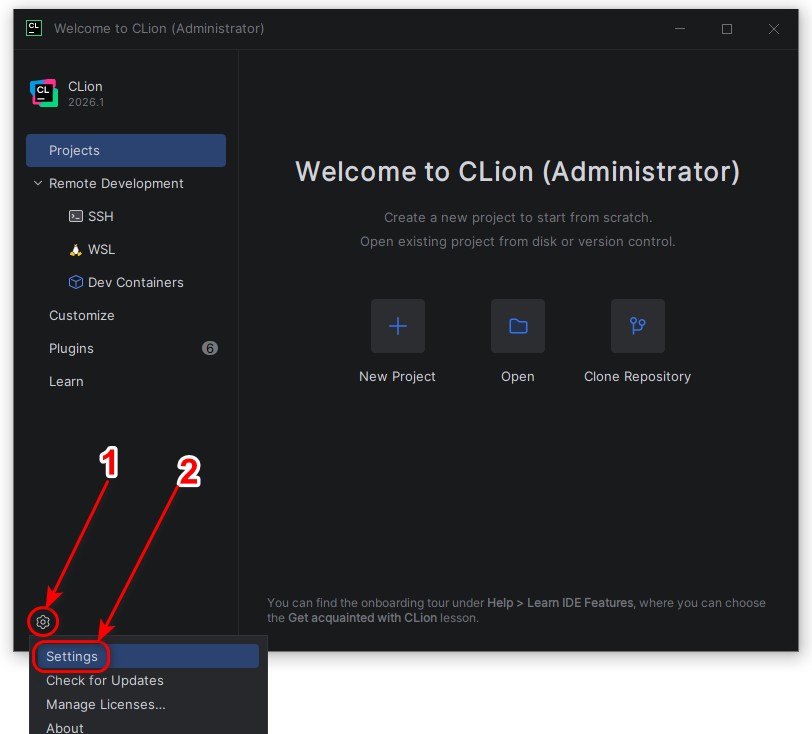
Task: Click the CLion icon in title bar
Action: click(34, 28)
